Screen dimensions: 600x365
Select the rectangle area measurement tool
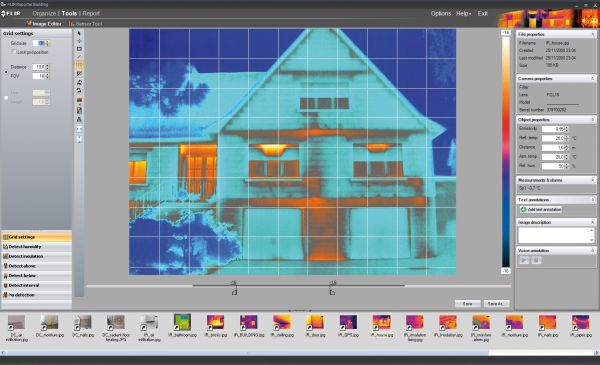(79, 49)
